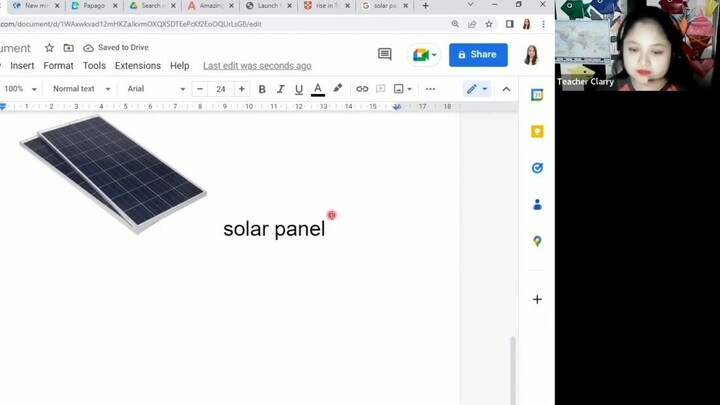This screenshot has width=720, height=405.
Task: Open Google Calendar side panel
Action: coord(537,95)
